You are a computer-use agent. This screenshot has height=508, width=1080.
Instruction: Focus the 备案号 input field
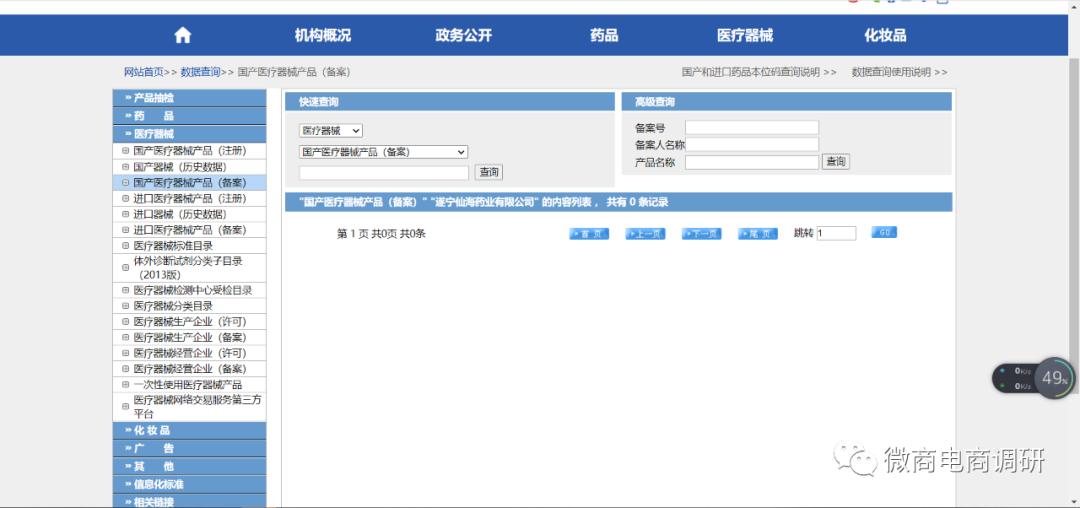(751, 128)
